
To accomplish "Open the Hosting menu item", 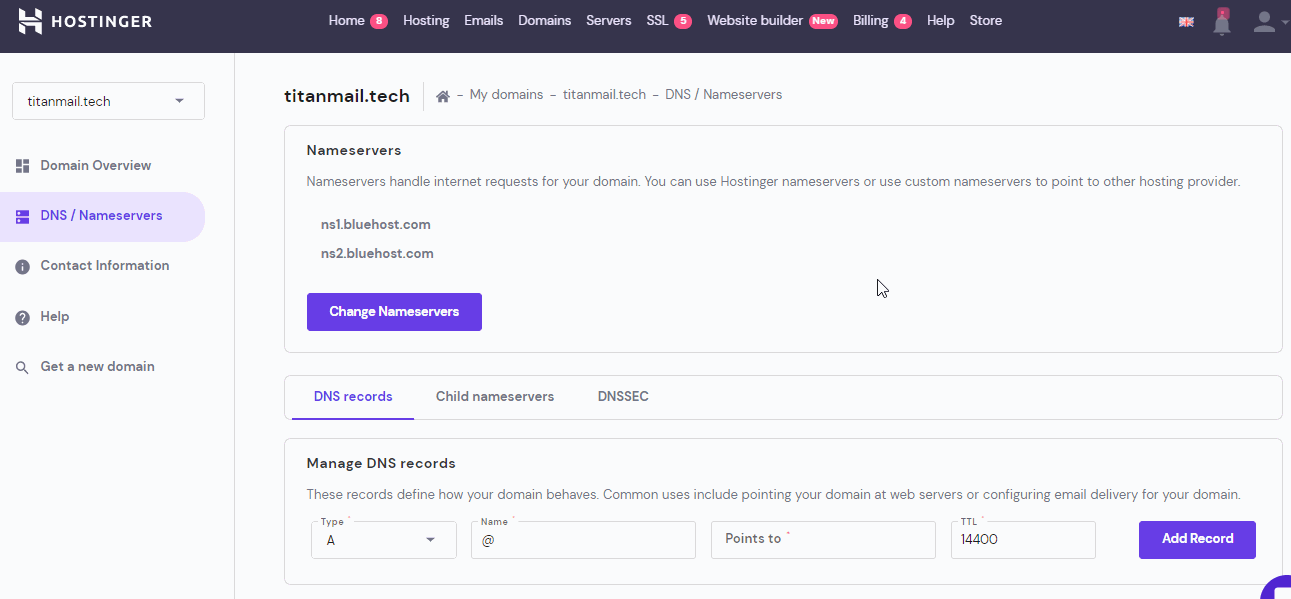I will tap(426, 21).
